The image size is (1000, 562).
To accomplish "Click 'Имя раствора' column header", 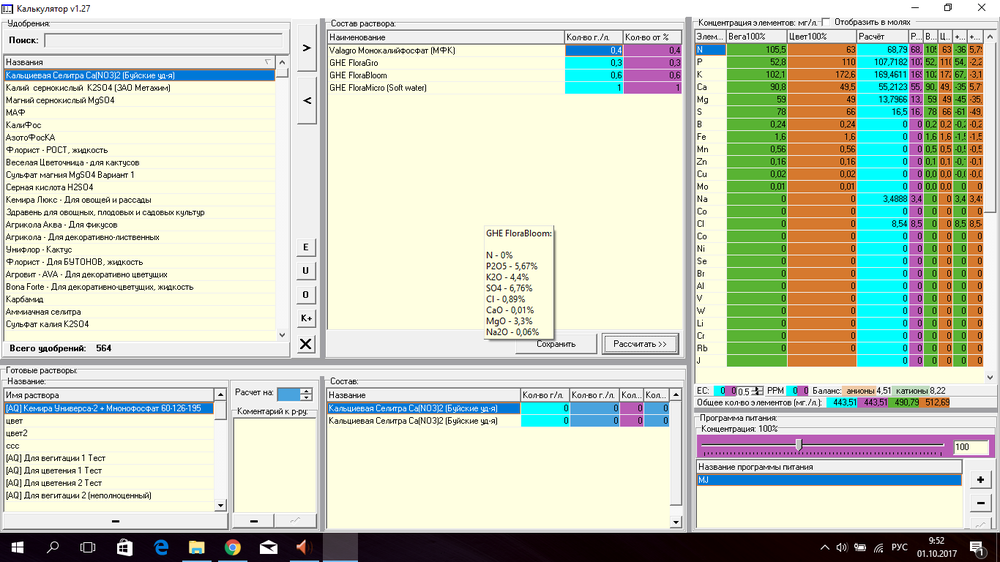I will tap(109, 395).
